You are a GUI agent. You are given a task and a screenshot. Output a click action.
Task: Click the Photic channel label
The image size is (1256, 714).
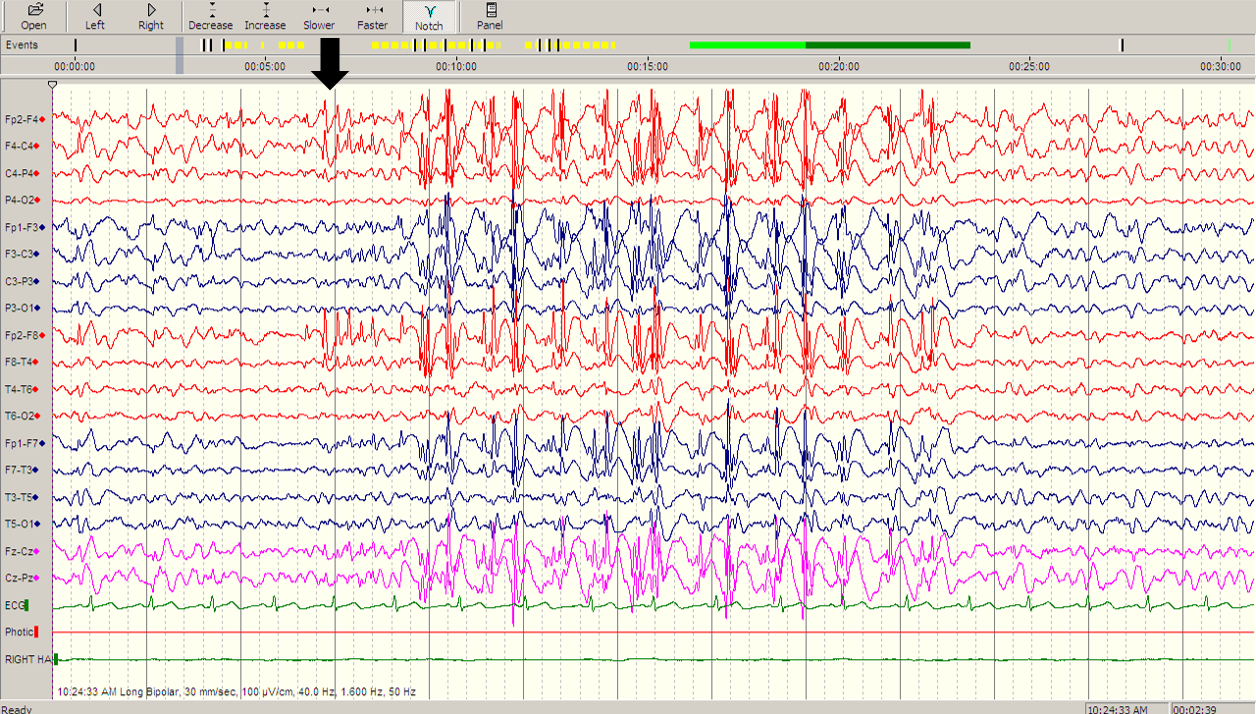pyautogui.click(x=18, y=632)
